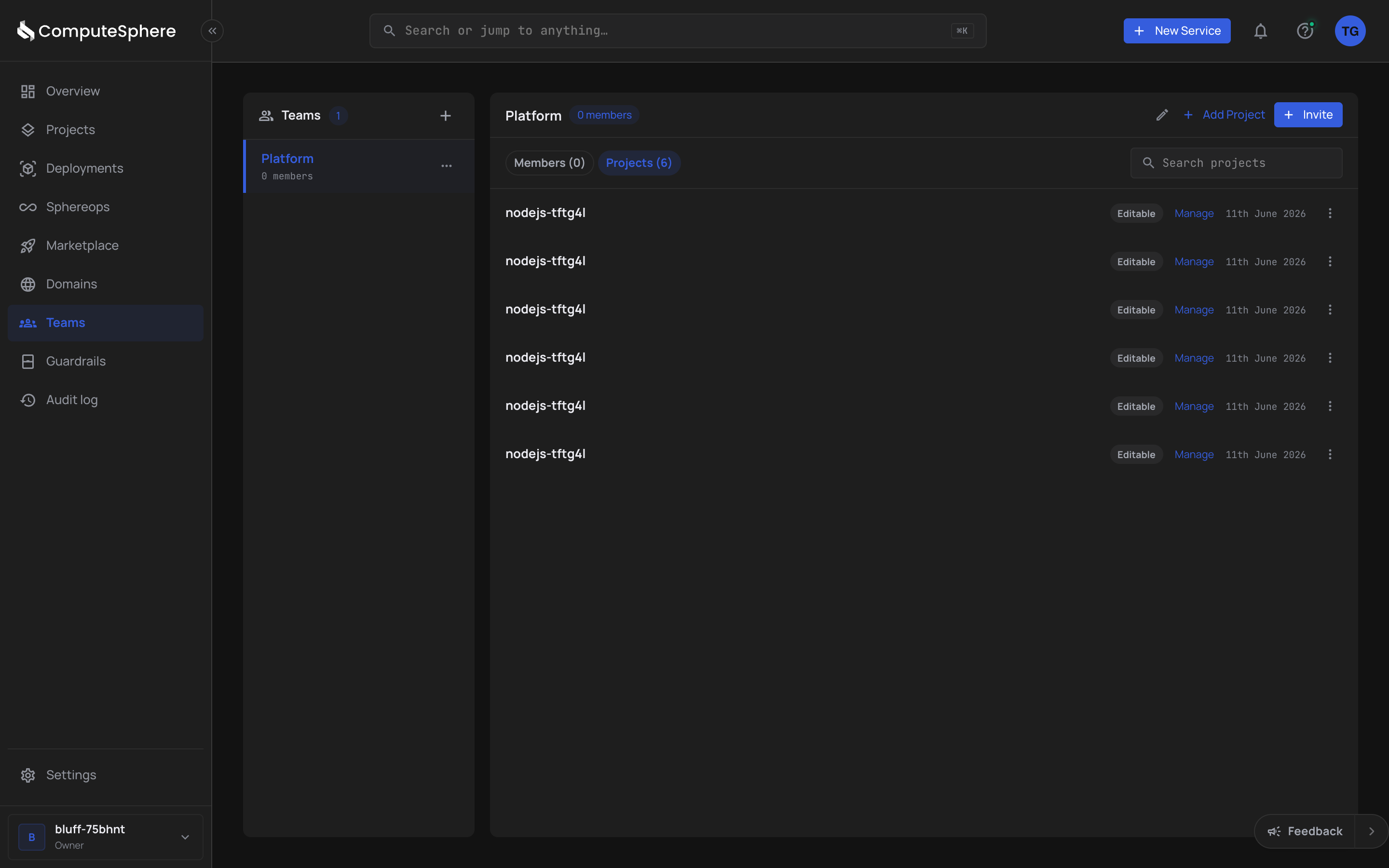Collapse the Feedback widget using its arrow
The image size is (1389, 868).
(x=1371, y=831)
